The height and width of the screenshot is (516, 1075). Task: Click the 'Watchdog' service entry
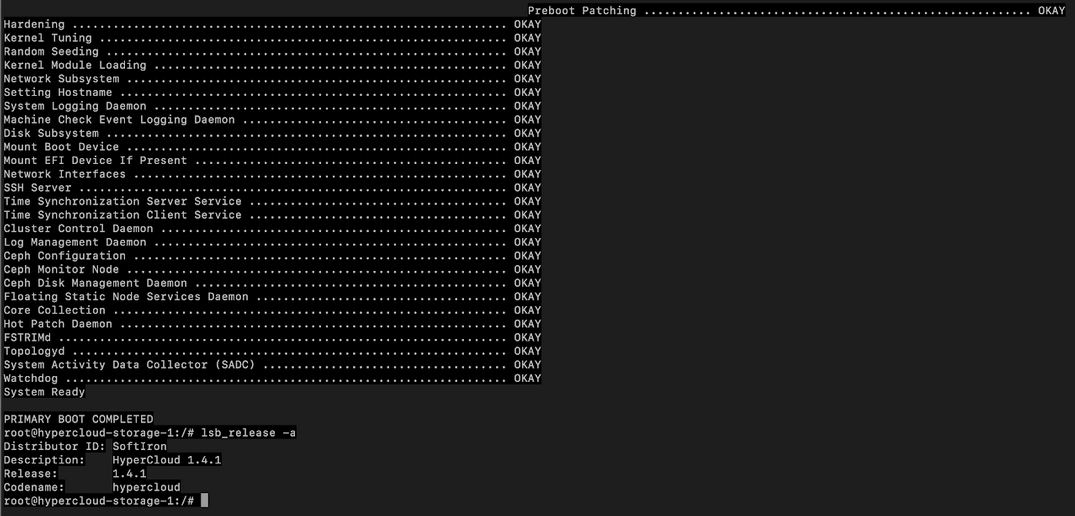coord(31,378)
